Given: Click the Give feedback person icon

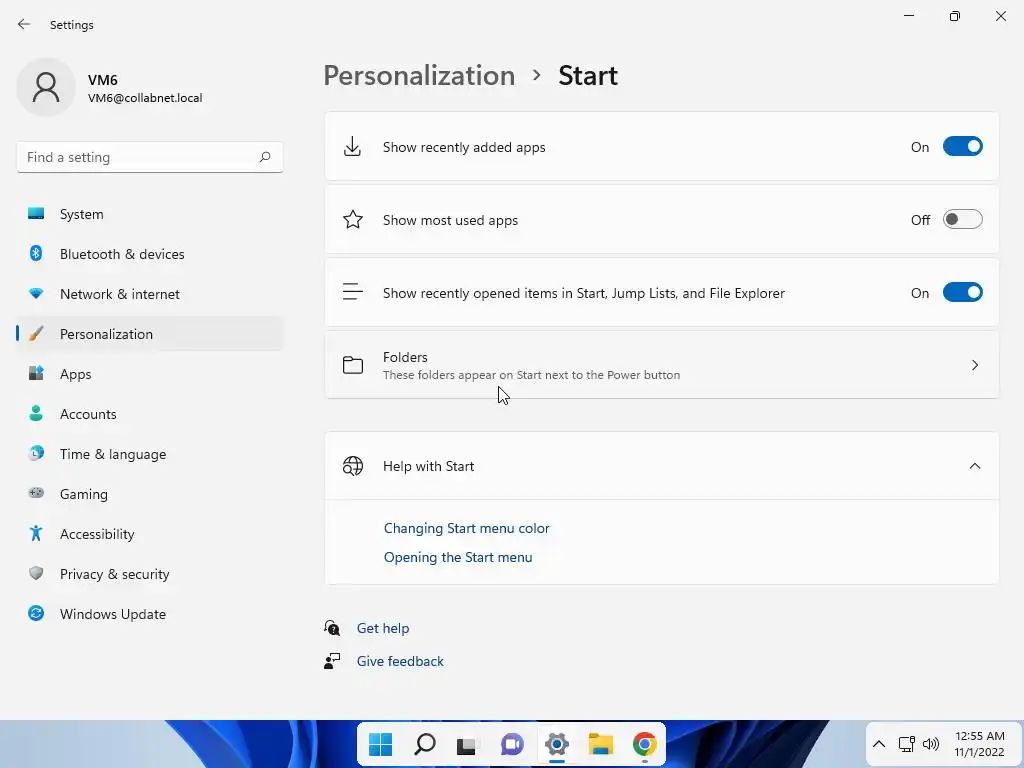Looking at the screenshot, I should pyautogui.click(x=332, y=661).
